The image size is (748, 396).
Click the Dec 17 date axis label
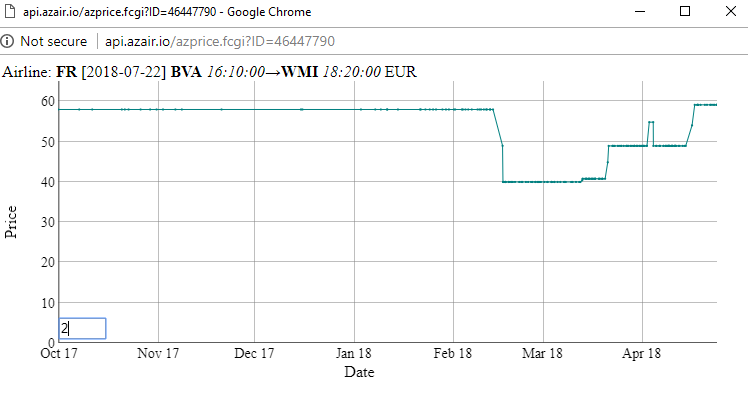254,354
